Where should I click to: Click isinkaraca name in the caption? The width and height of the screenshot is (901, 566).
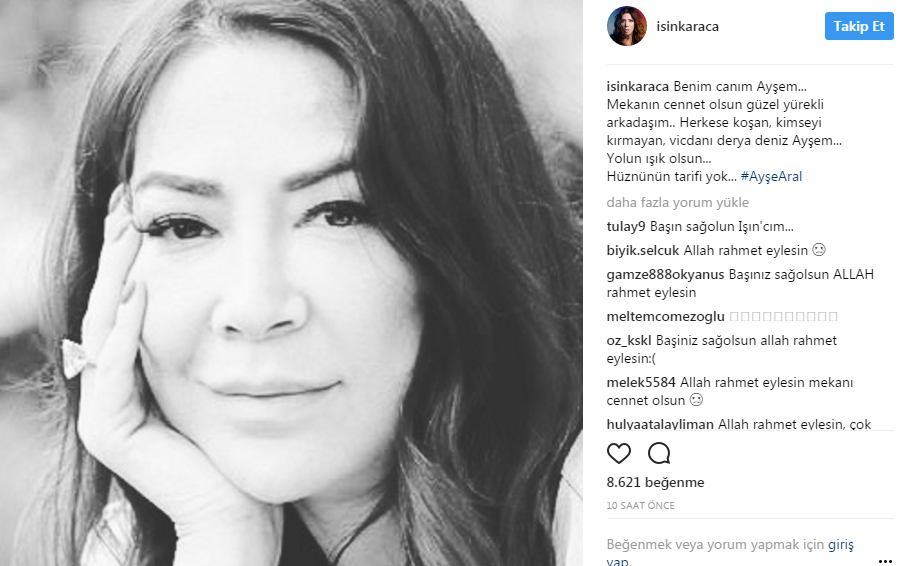pos(638,87)
